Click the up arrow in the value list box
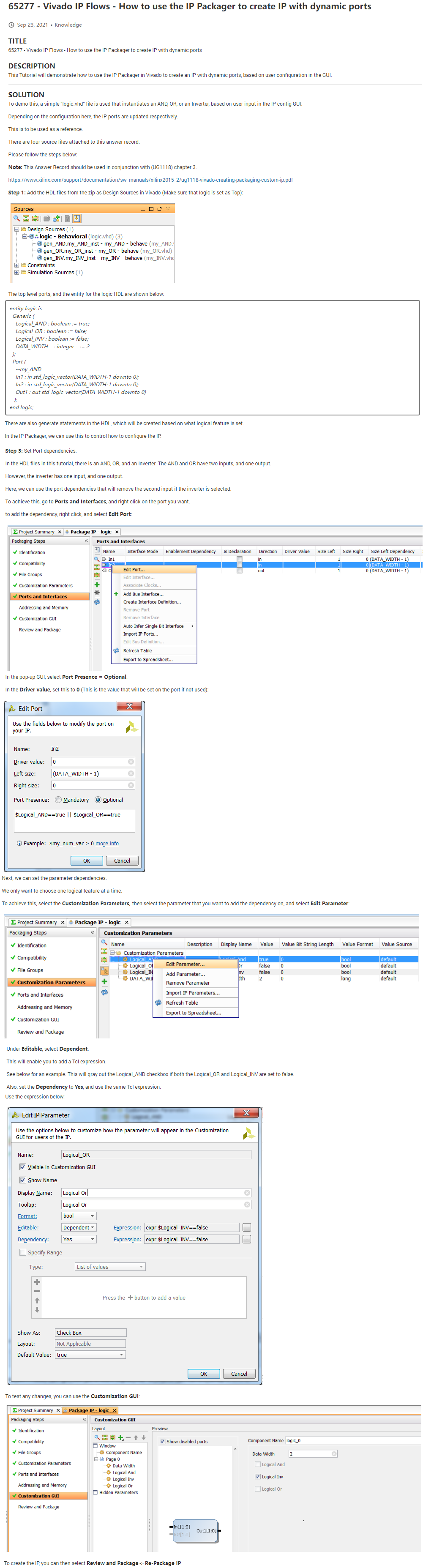Viewport: 423px width, 1568px height. tap(37, 1301)
